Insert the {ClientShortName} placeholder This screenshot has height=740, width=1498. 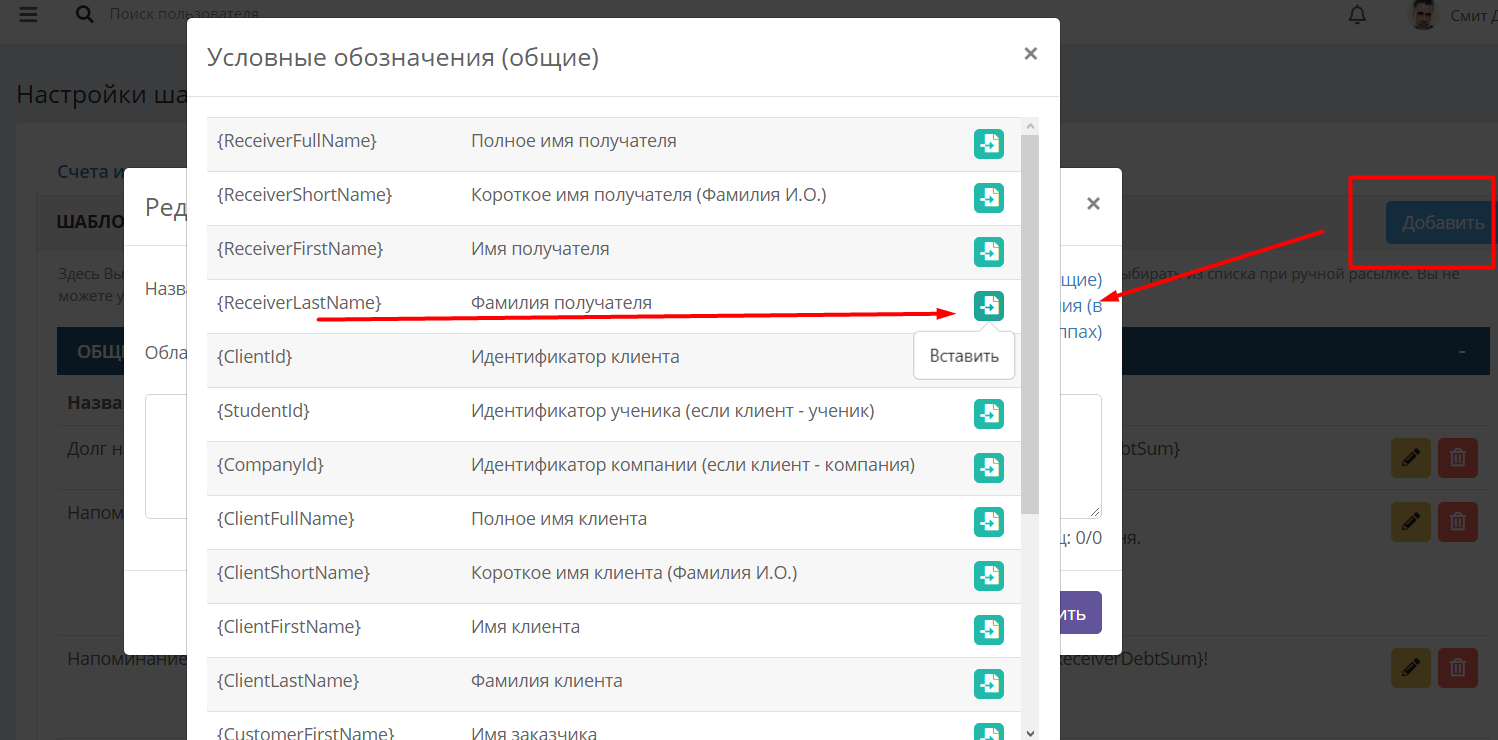[x=989, y=576]
